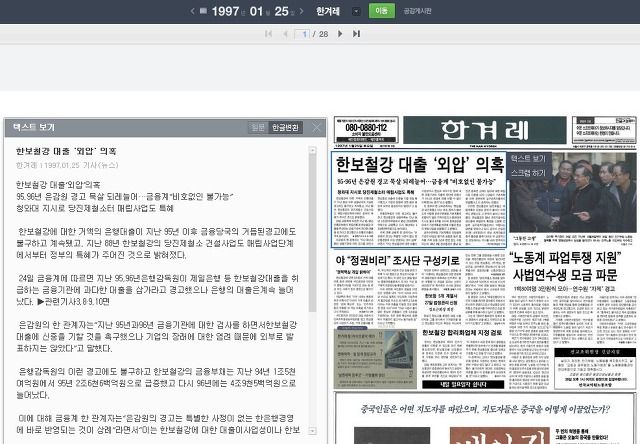Click the crowd photo on the front page
This screenshot has width=640, height=444.
click(x=573, y=193)
